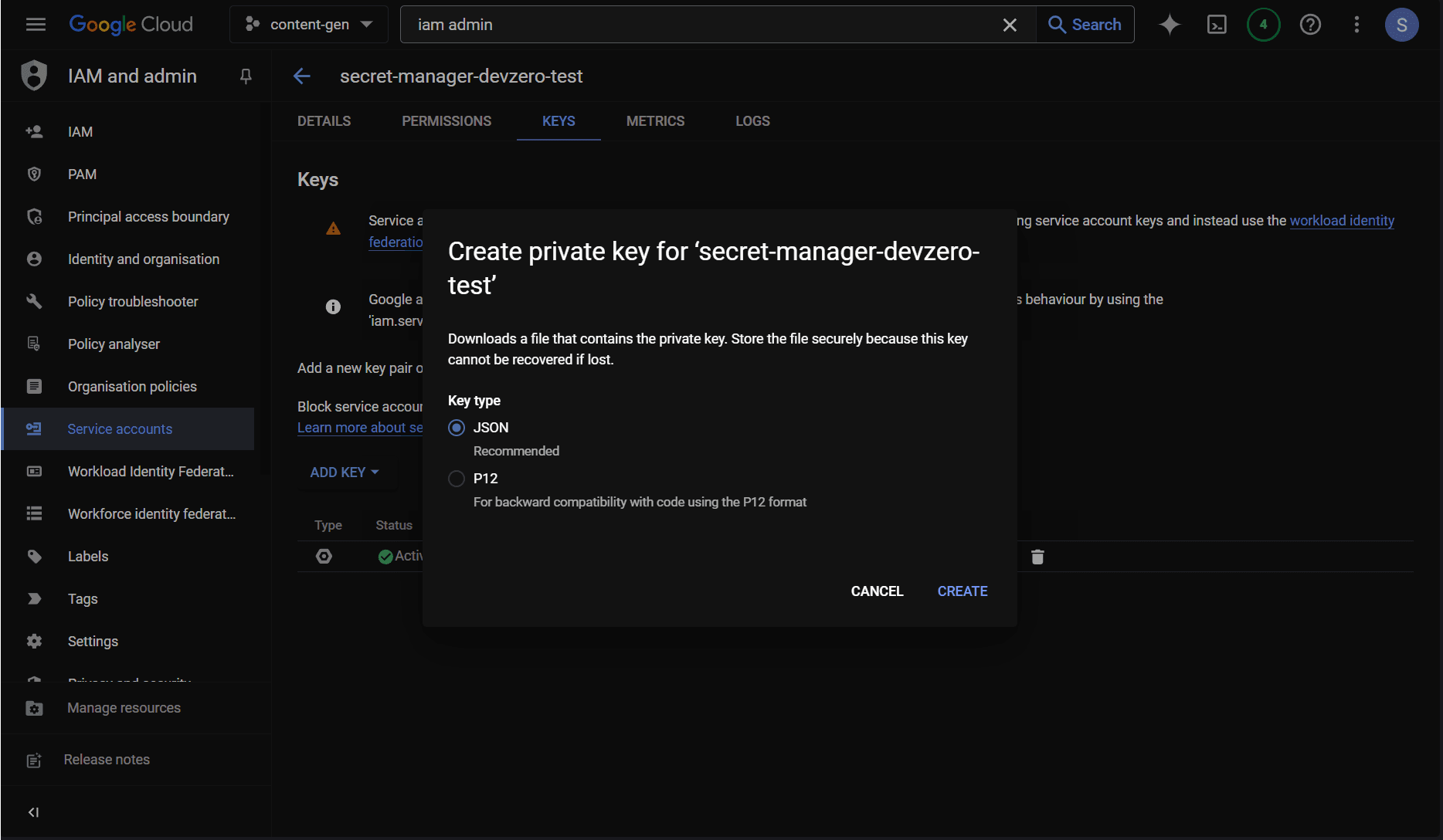This screenshot has height=840, width=1443.
Task: Switch to the DETAILS tab
Action: coord(324,121)
